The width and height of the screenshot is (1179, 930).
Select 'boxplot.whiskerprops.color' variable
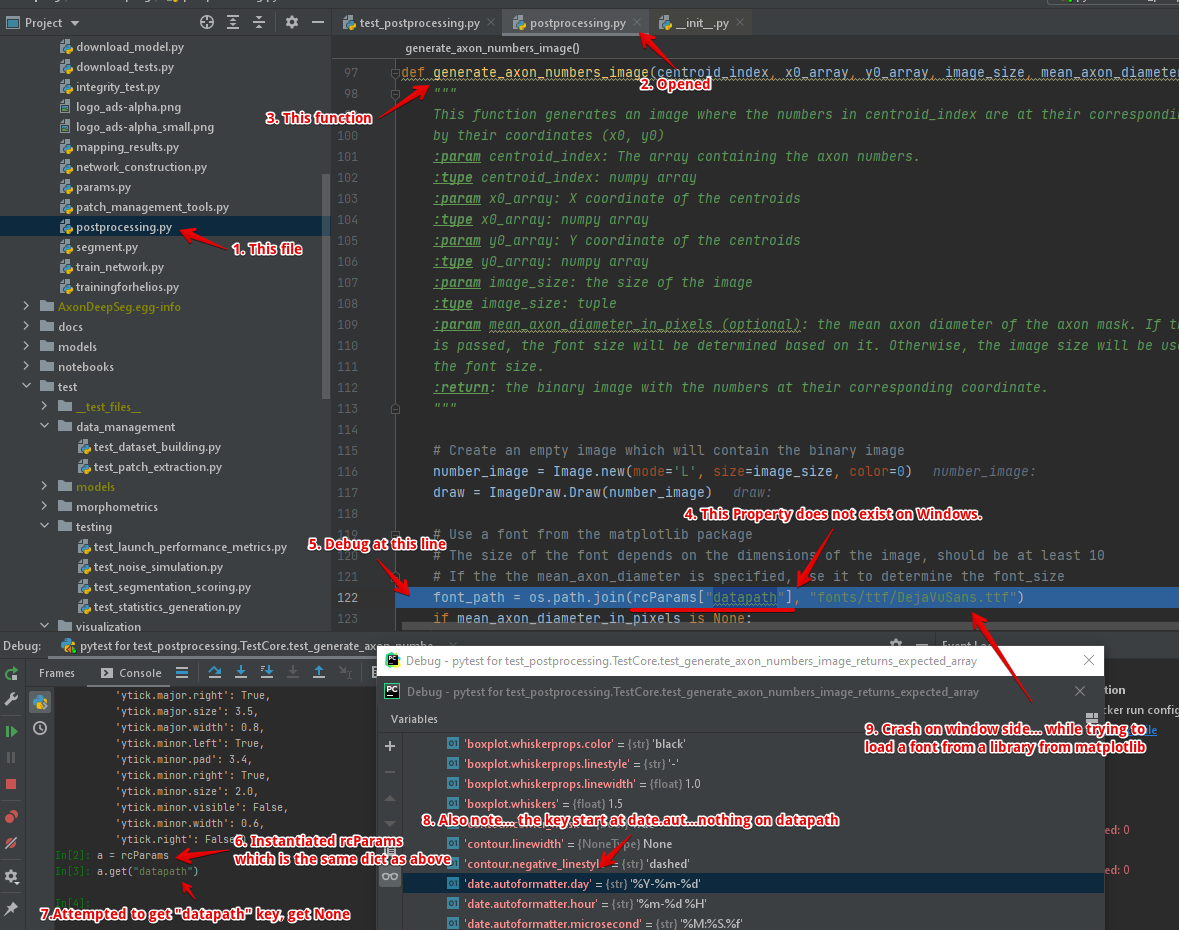click(753, 744)
